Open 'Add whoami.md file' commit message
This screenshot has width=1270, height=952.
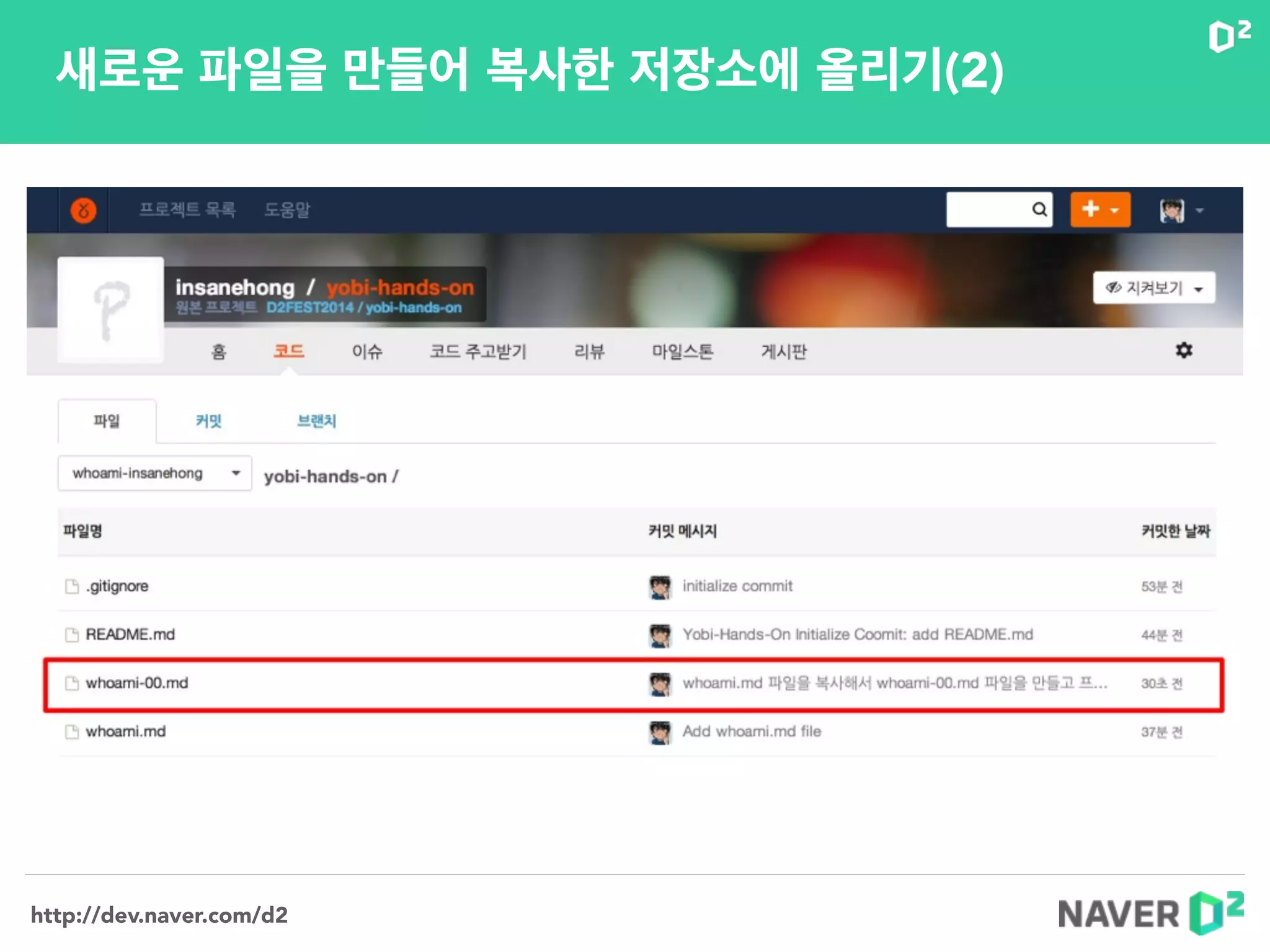click(x=752, y=731)
